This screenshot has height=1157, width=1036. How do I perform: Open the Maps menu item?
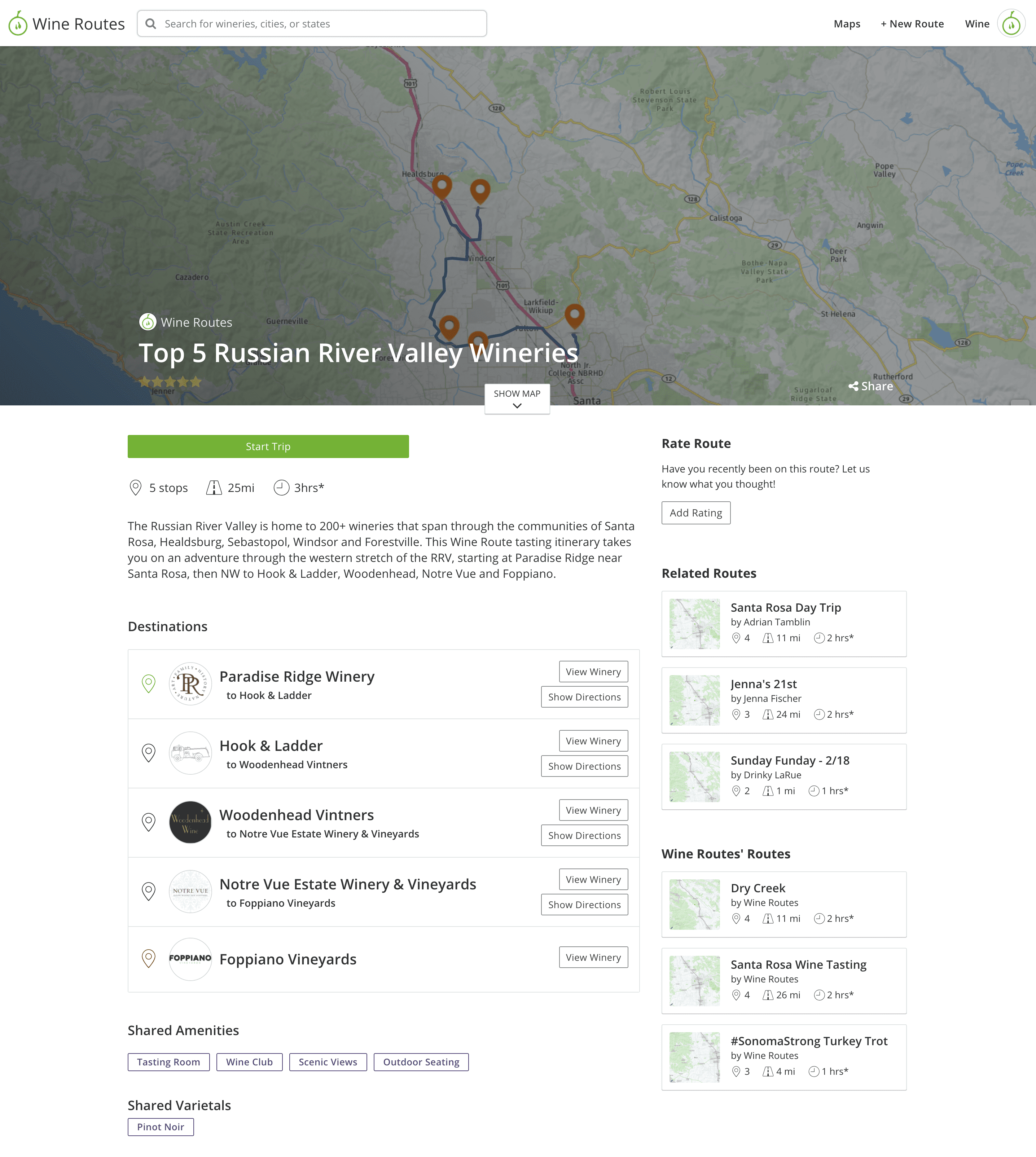tap(847, 24)
